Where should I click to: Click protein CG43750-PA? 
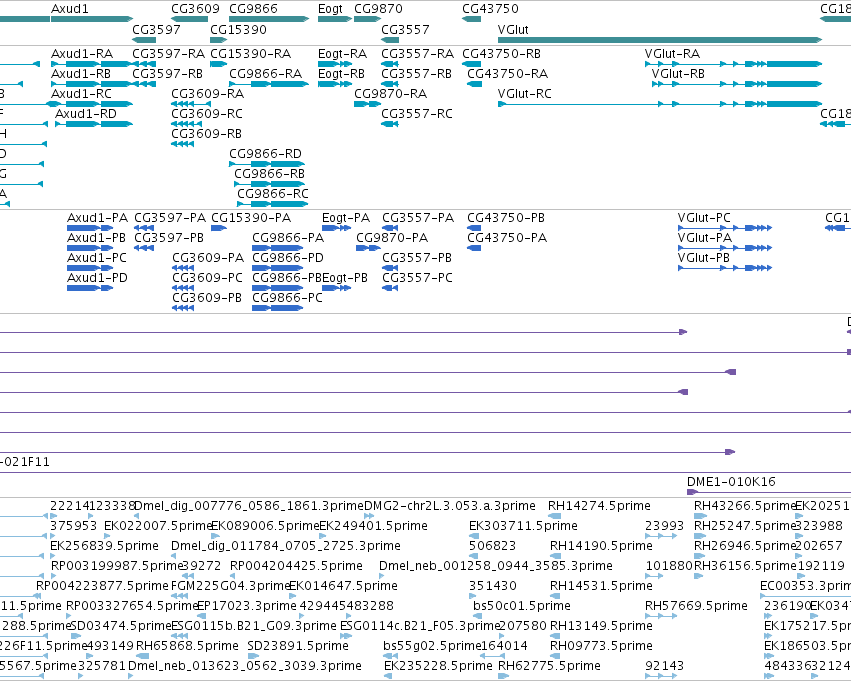point(507,238)
